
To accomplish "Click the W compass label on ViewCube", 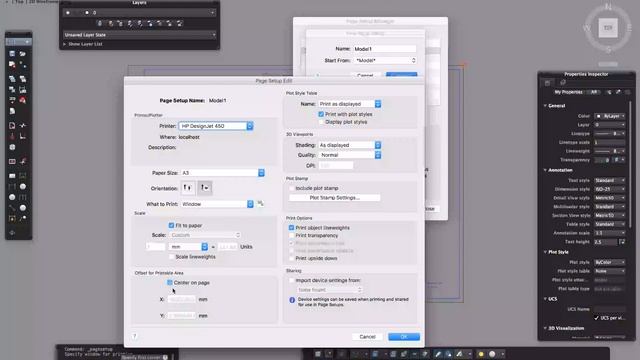I will 587,28.
